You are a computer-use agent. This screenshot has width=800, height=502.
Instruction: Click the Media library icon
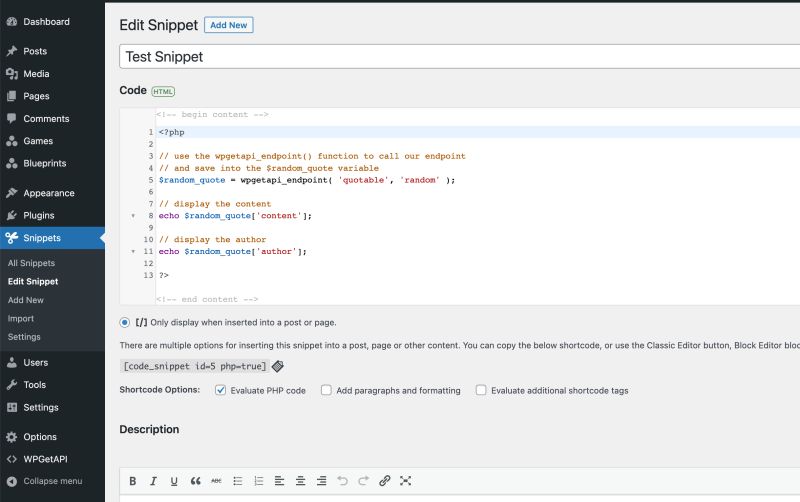coord(12,73)
